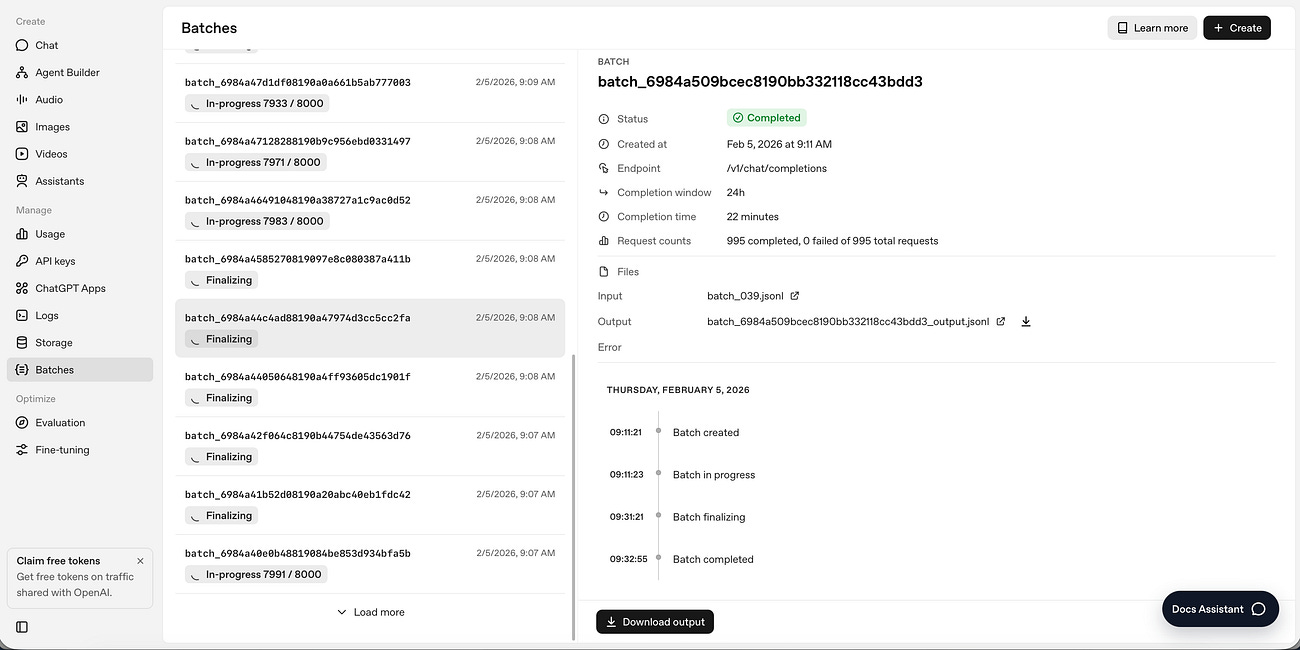Open Chat in the sidebar

click(80, 45)
